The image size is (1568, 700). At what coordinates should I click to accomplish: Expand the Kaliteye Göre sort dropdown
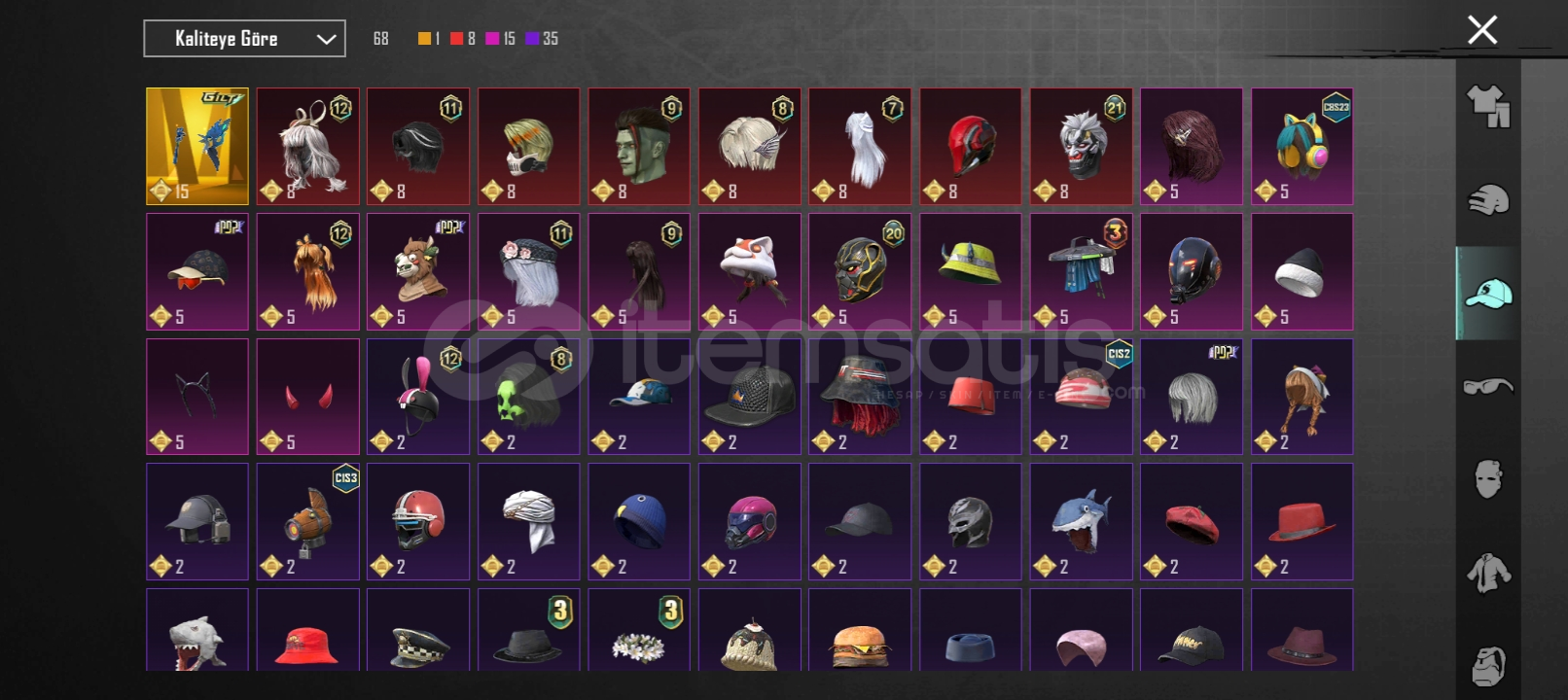tap(244, 39)
